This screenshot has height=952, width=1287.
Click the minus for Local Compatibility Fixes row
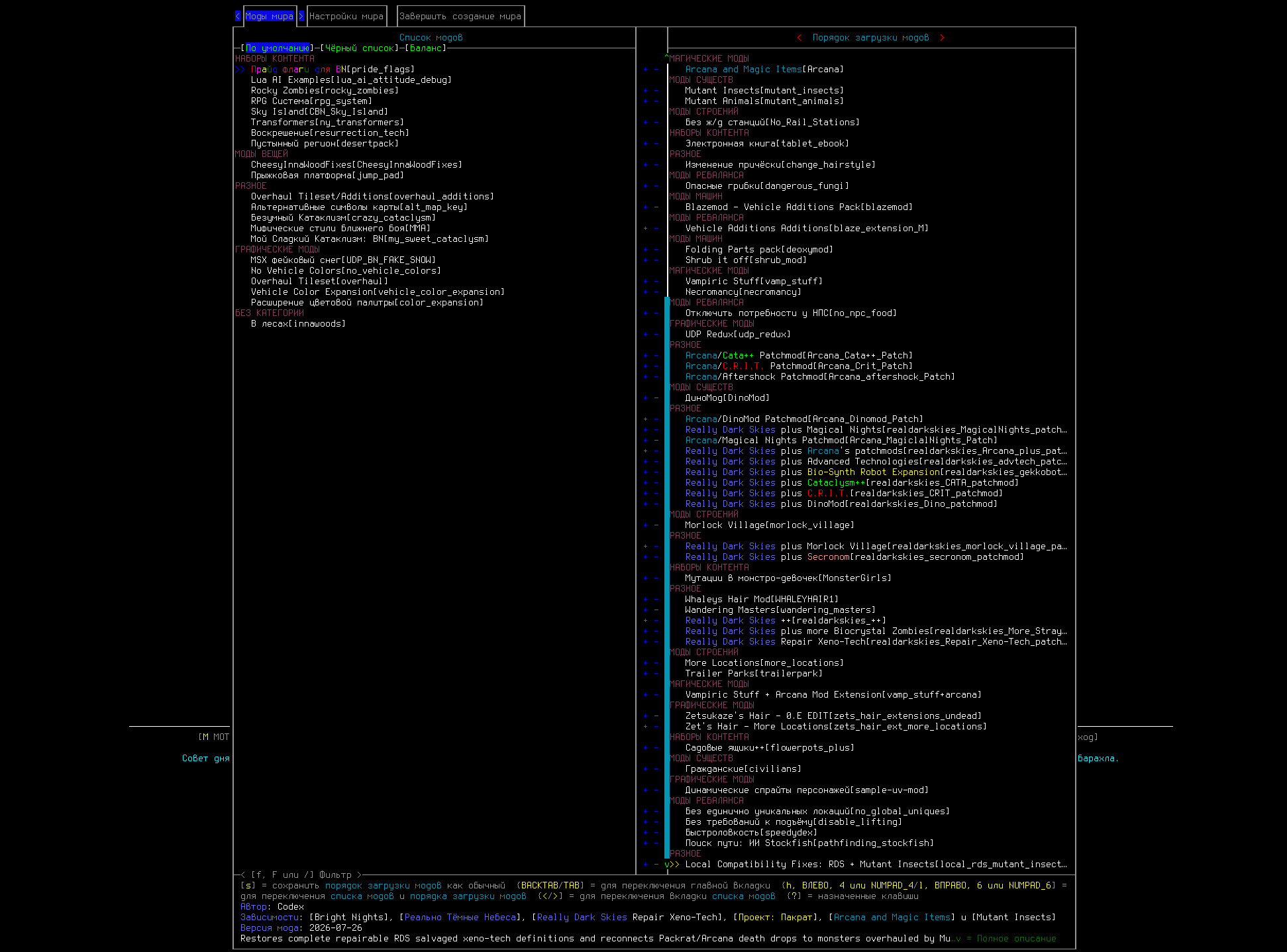click(656, 865)
